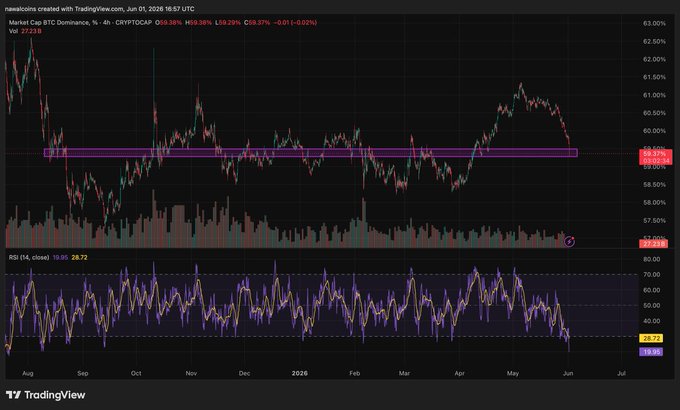Click the Dec label on time axis

(x=244, y=374)
